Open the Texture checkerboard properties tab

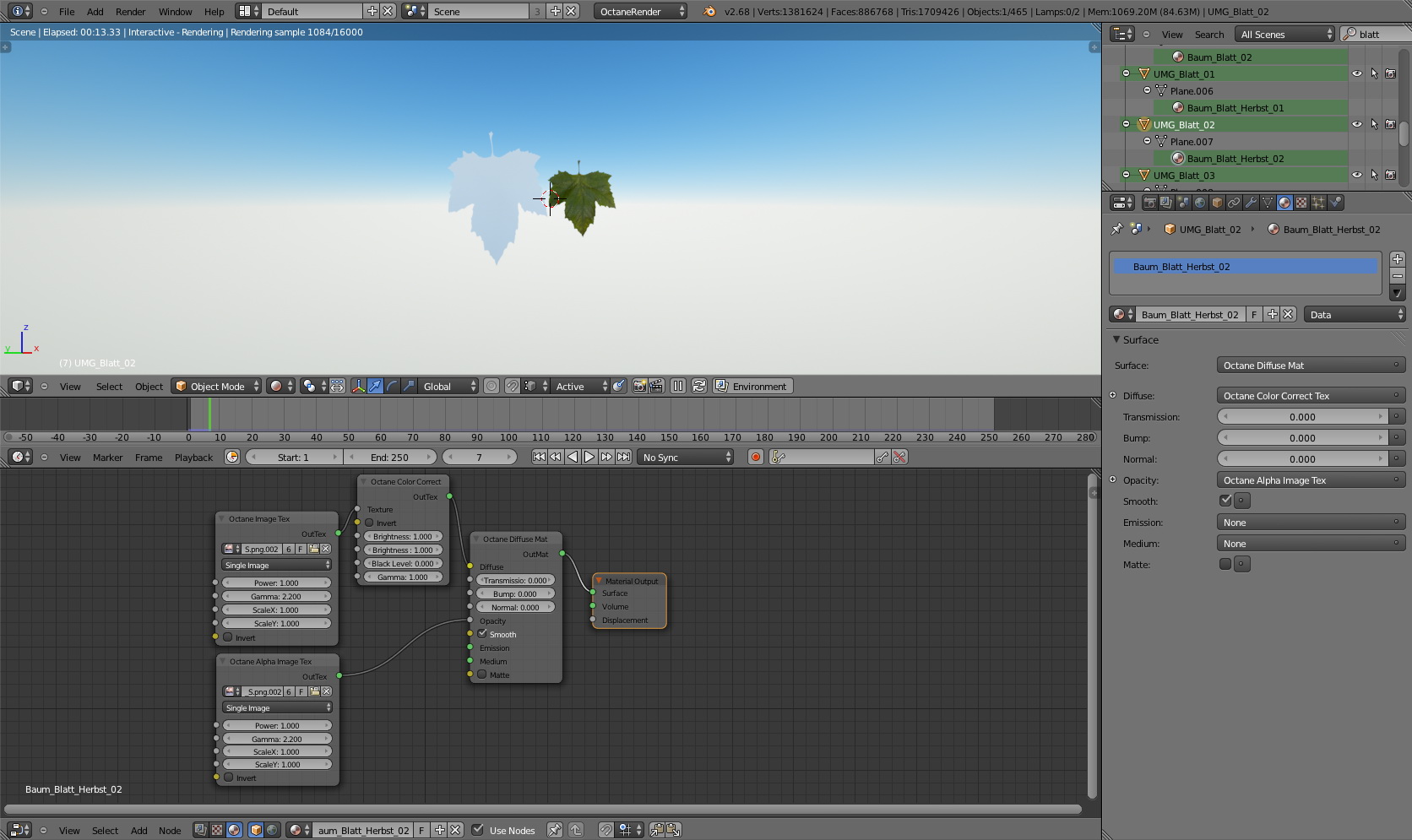[x=1301, y=203]
